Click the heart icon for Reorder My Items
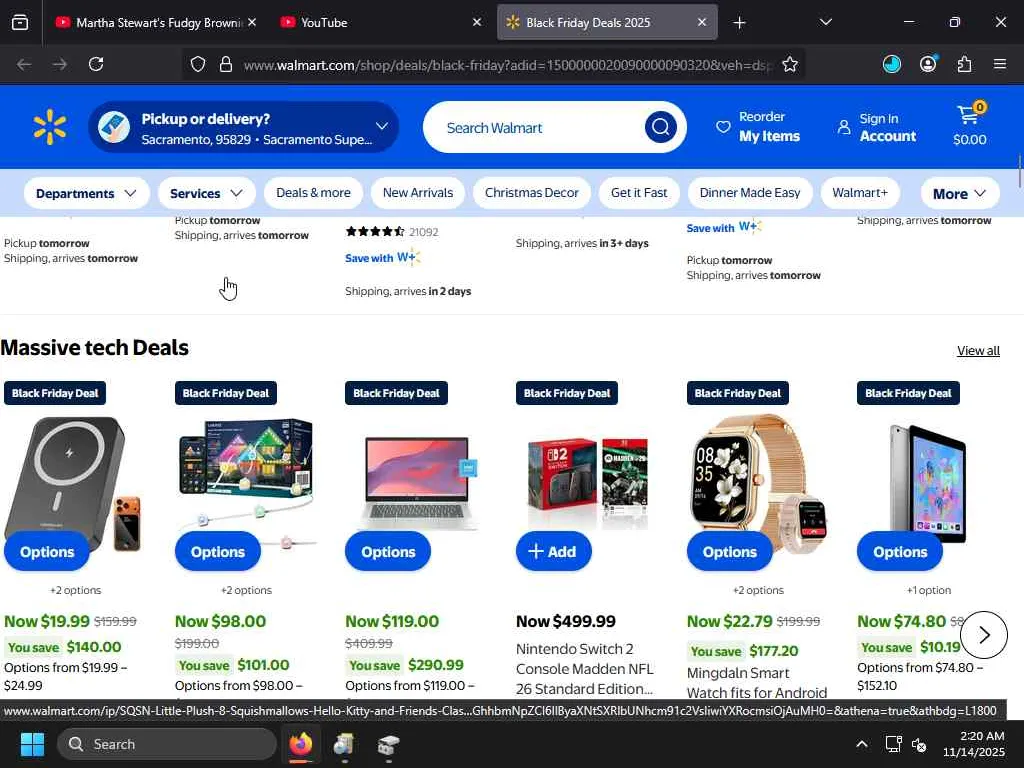The height and width of the screenshot is (768, 1024). pyautogui.click(x=723, y=127)
